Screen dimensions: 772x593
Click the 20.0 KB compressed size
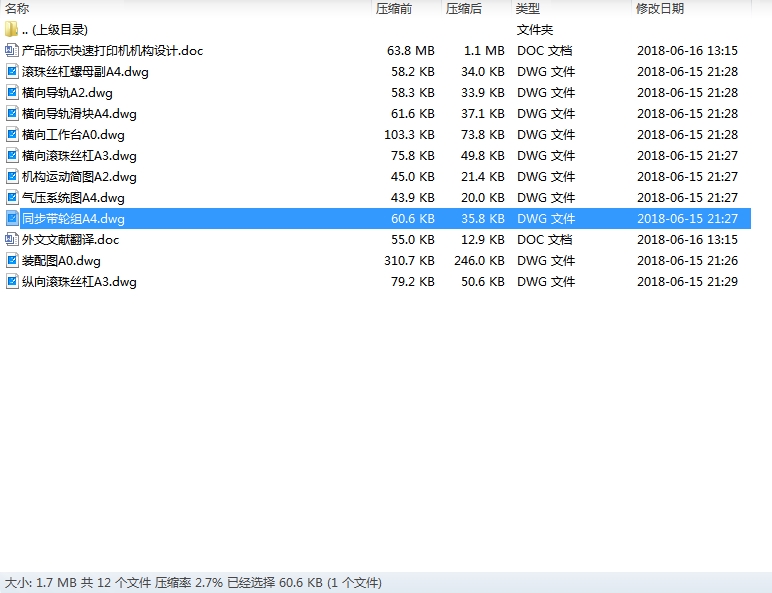point(482,198)
